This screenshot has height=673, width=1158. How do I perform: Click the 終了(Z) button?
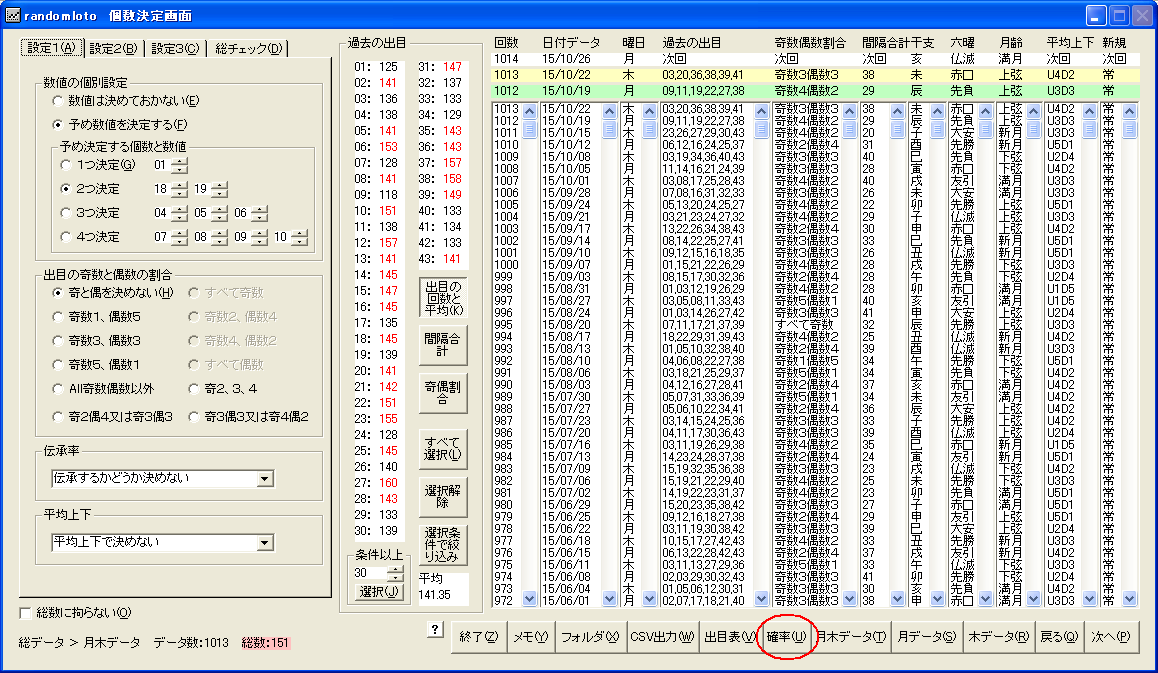[479, 637]
